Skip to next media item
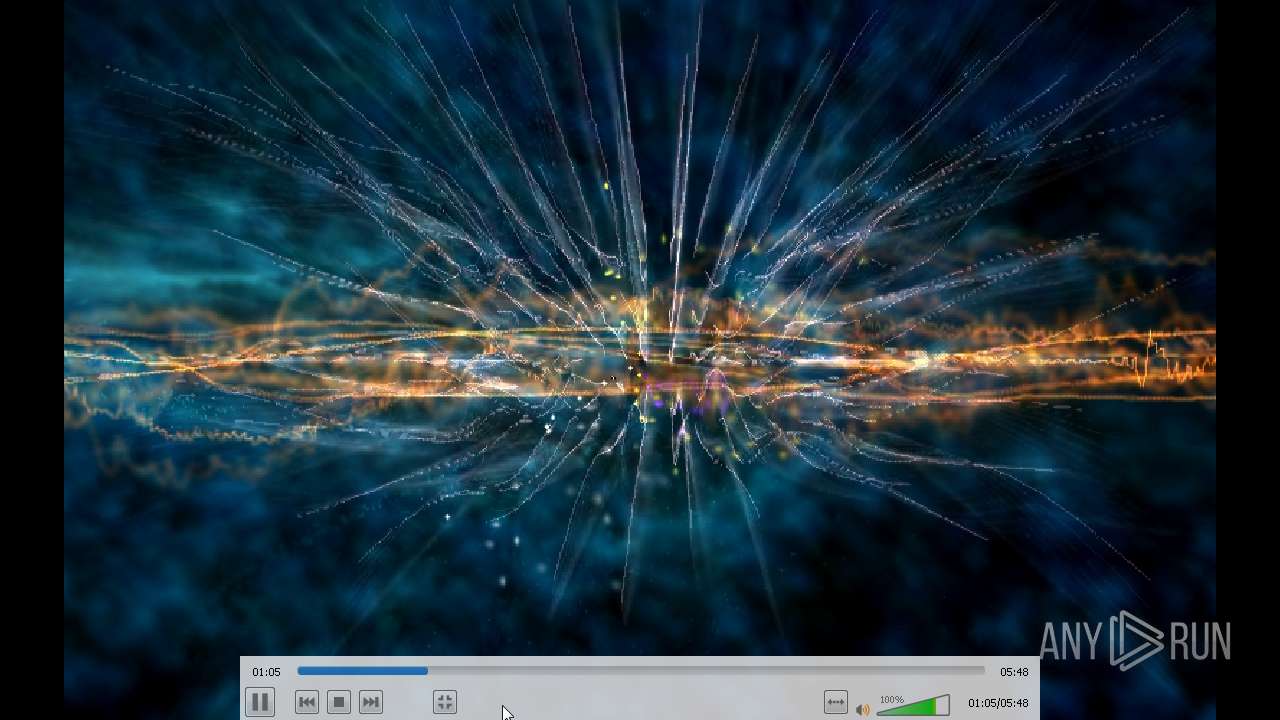The height and width of the screenshot is (720, 1280). [x=371, y=703]
